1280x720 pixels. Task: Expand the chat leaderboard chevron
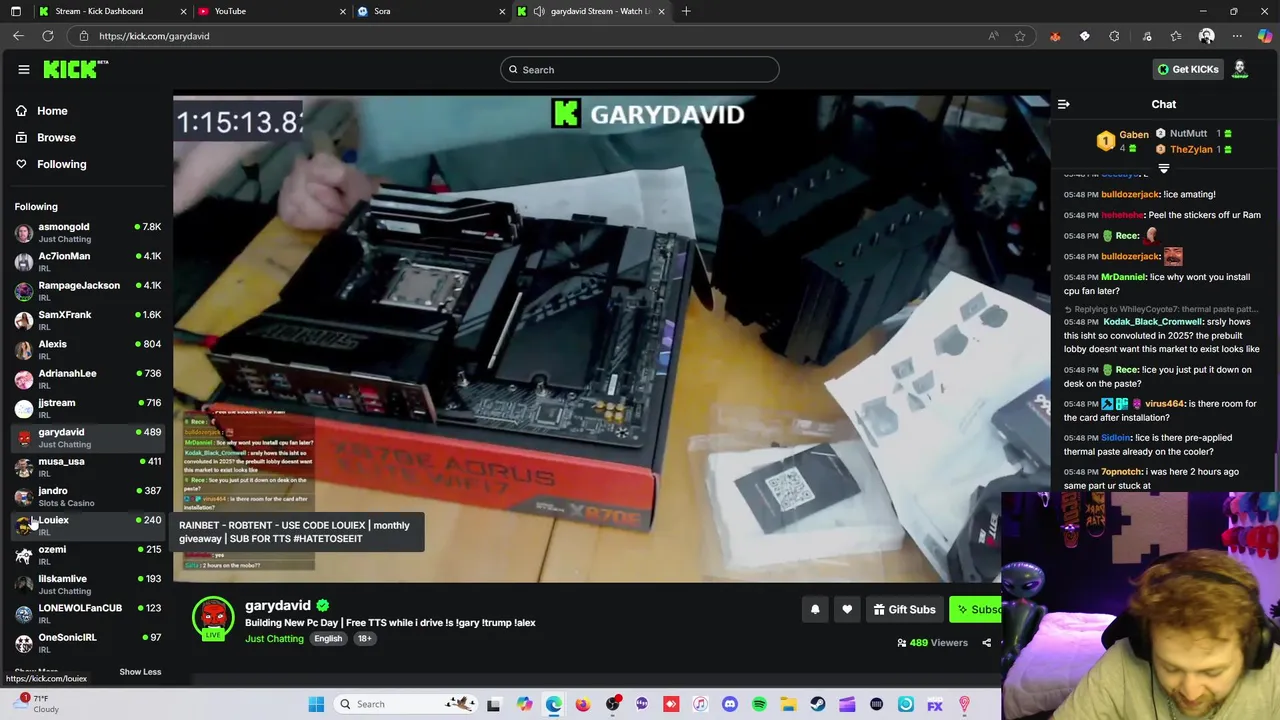point(1163,169)
